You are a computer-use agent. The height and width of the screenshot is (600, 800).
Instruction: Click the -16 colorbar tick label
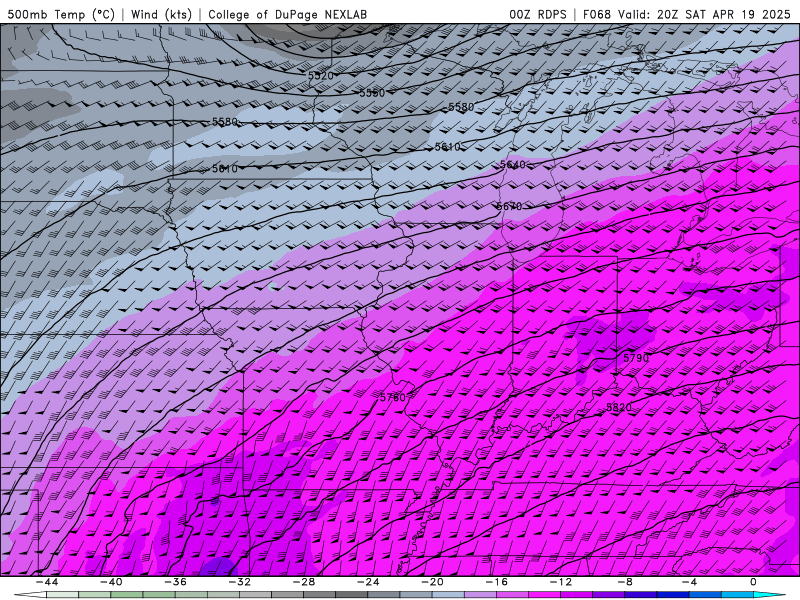click(x=496, y=582)
